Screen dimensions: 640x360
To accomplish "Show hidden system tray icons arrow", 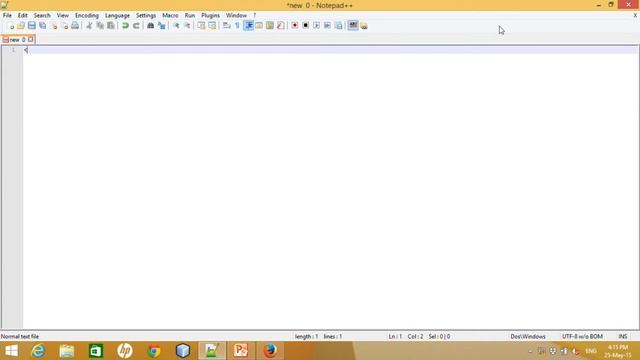I will point(530,351).
